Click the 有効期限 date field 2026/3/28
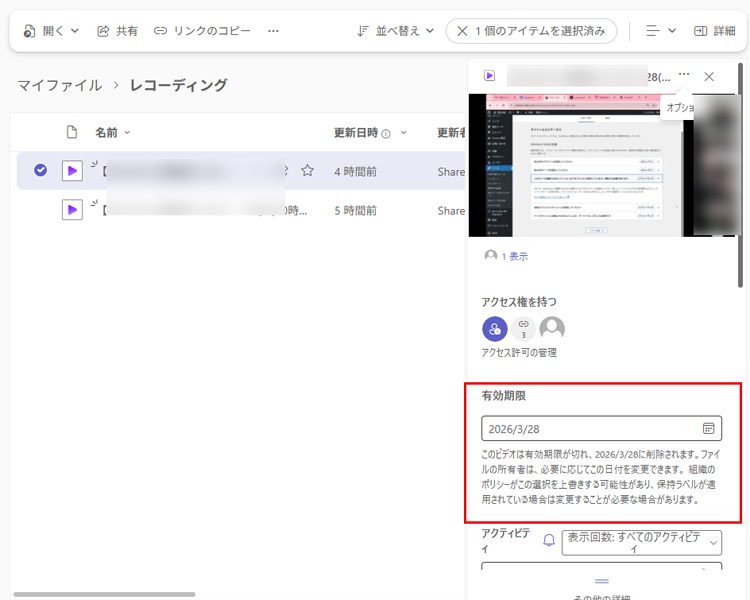Viewport: 750px width, 600px height. 602,428
